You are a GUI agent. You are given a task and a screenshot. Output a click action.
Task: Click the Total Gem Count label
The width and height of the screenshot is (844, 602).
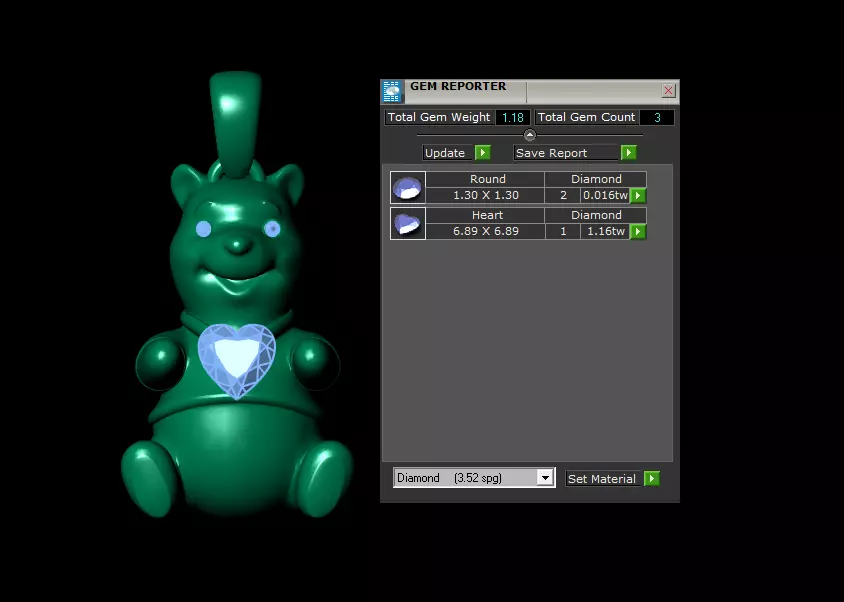point(586,117)
